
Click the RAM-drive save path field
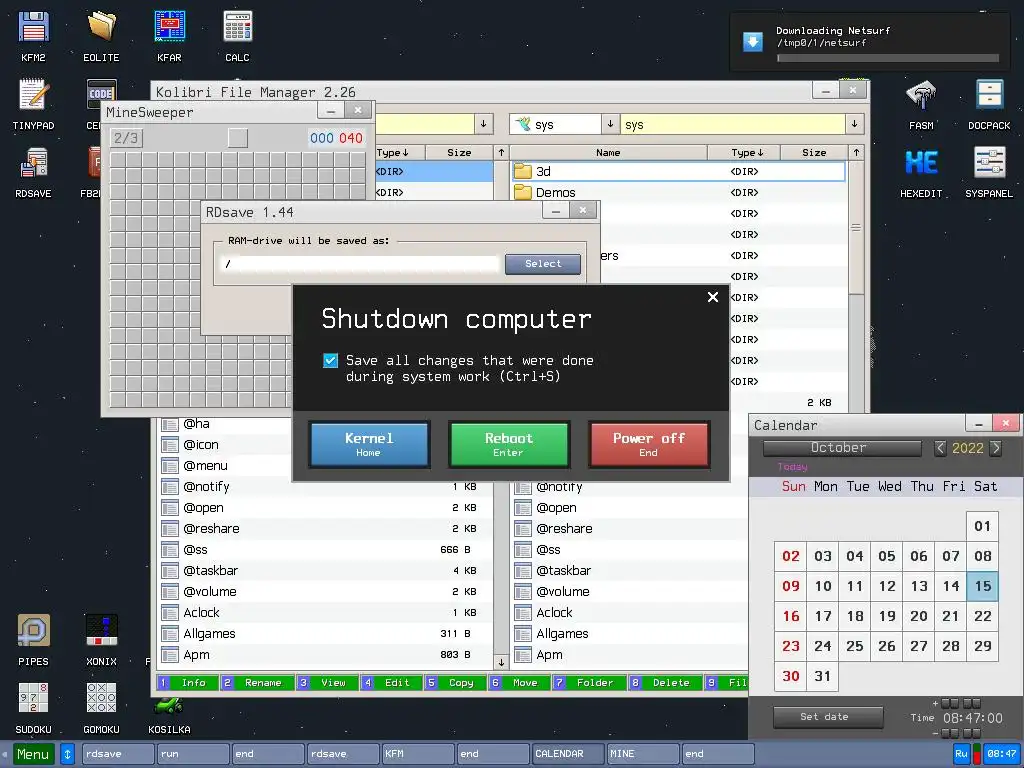(x=360, y=264)
